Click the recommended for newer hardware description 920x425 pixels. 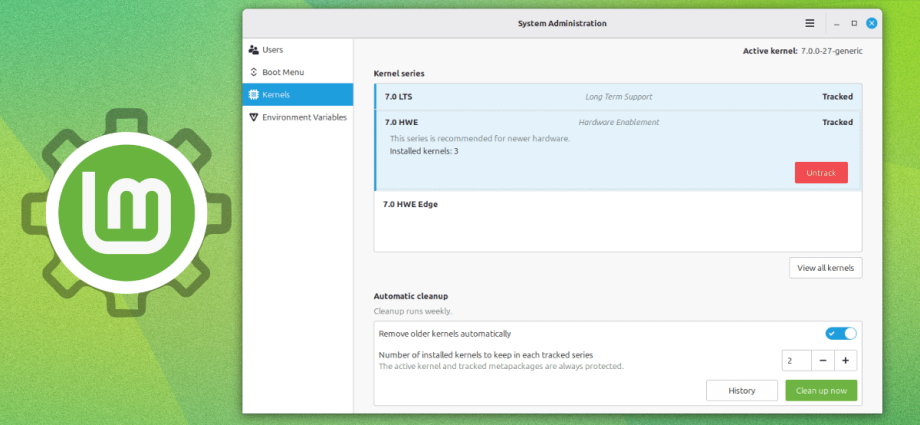tap(480, 139)
